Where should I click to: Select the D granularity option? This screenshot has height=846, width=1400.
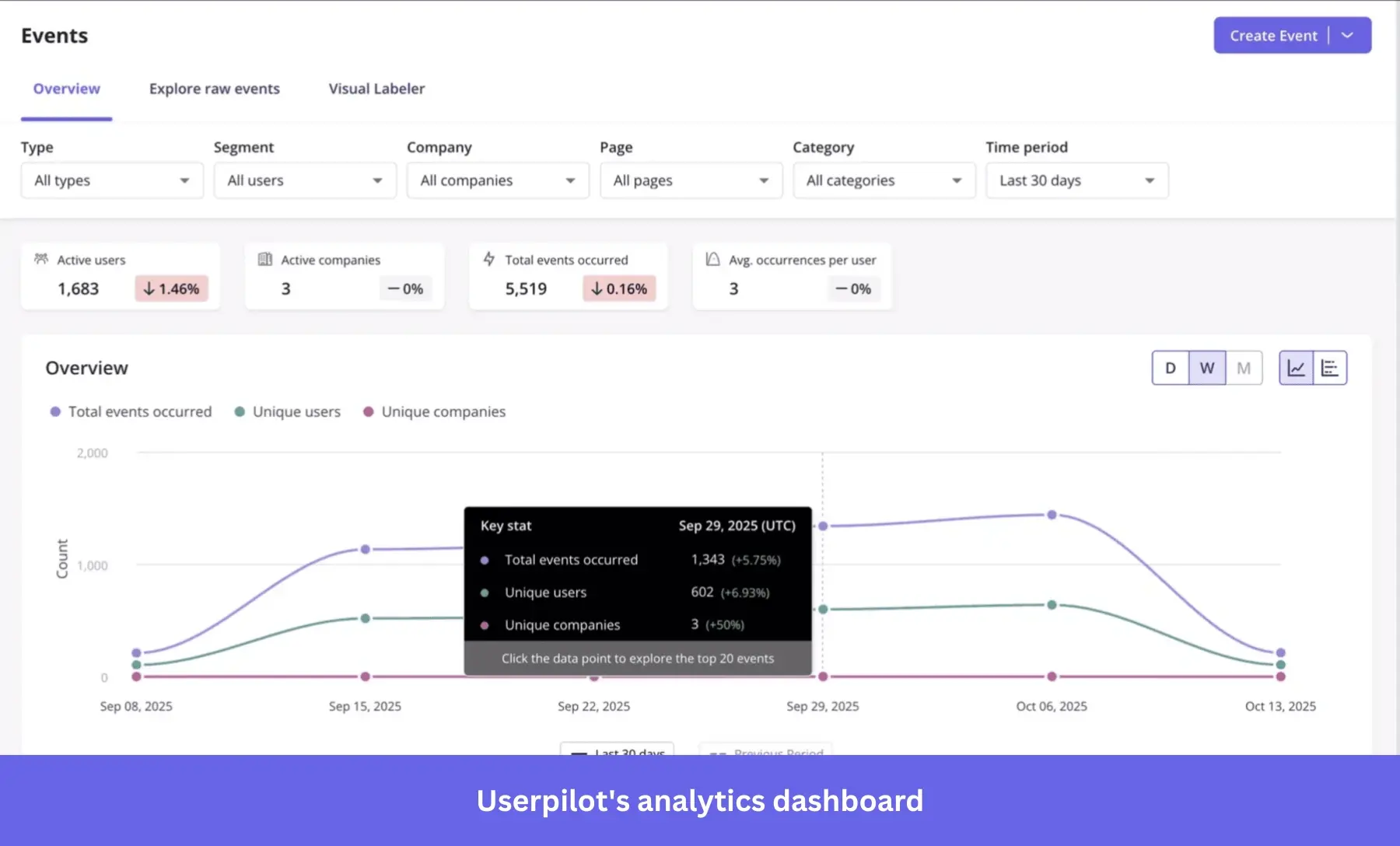(x=1170, y=367)
